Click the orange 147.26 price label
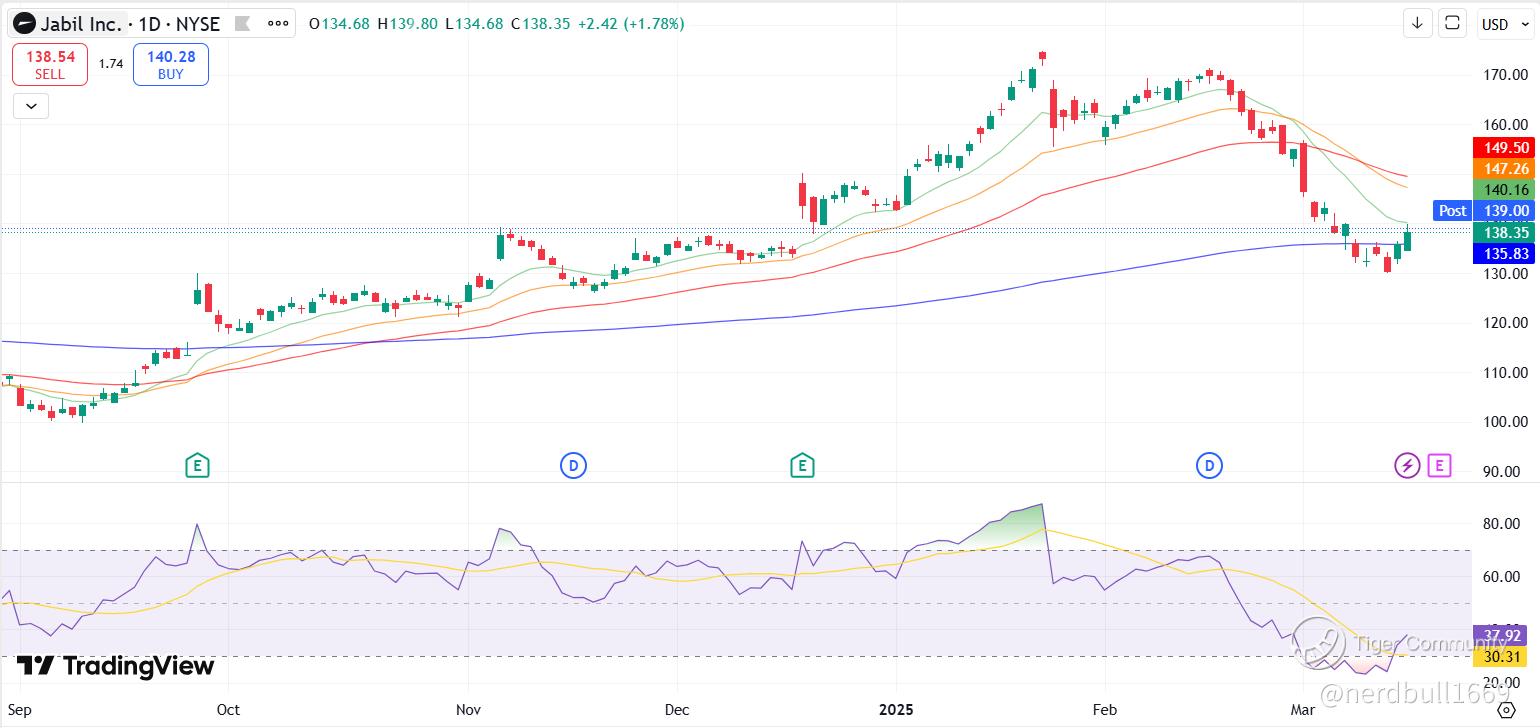Screen dimensions: 1540x728 (x=1502, y=169)
